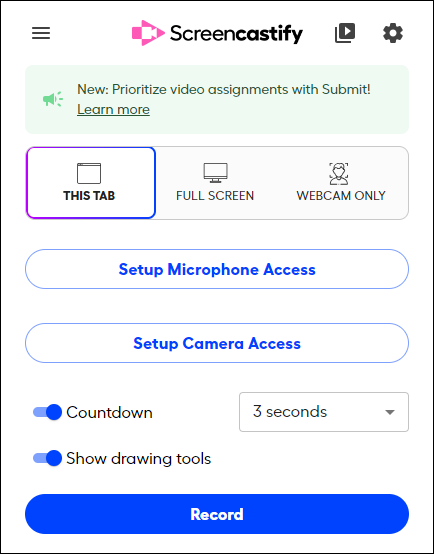The image size is (434, 554).
Task: Follow the Learn more link
Action: [113, 110]
